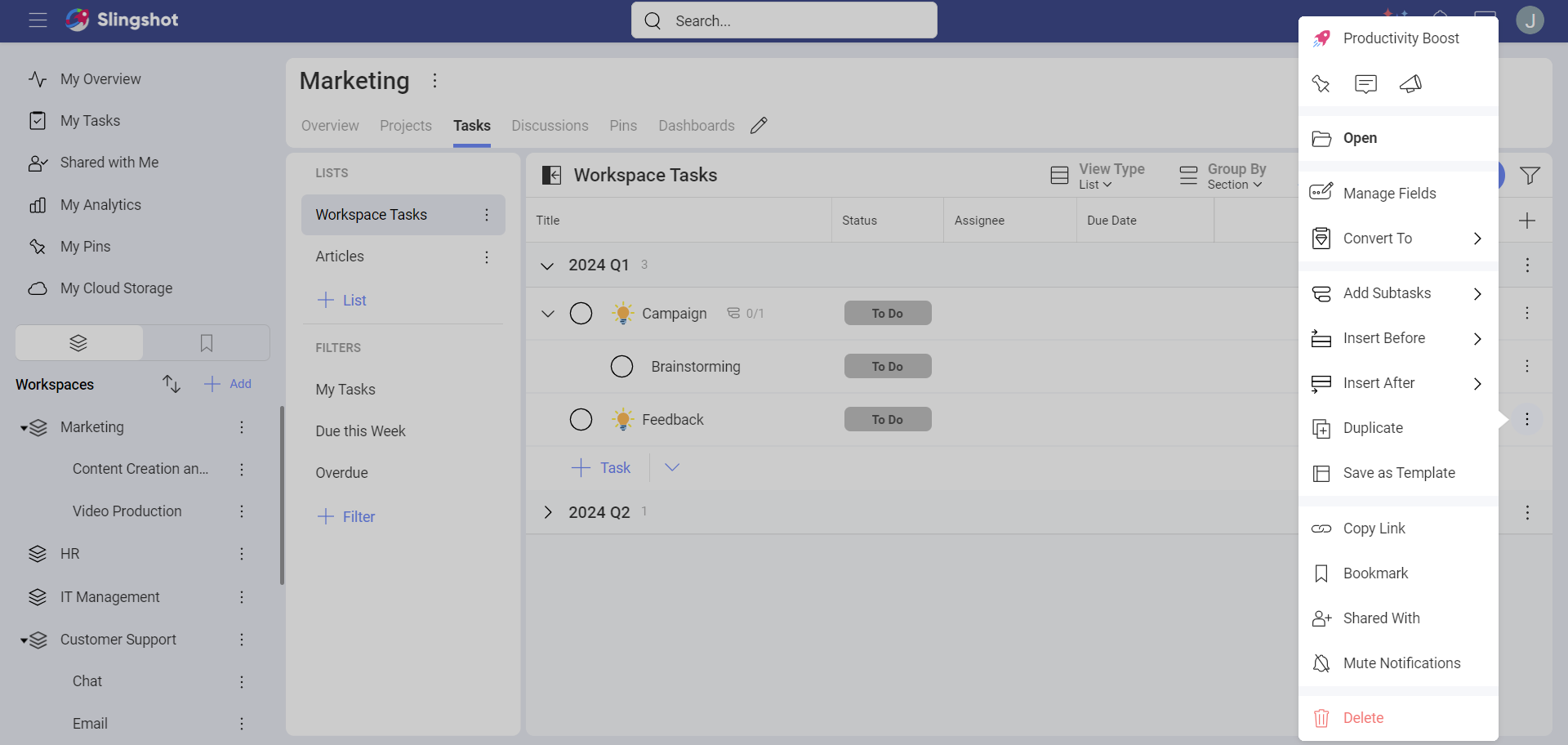Mark Feedback task complete
This screenshot has height=745, width=1568.
pos(581,419)
